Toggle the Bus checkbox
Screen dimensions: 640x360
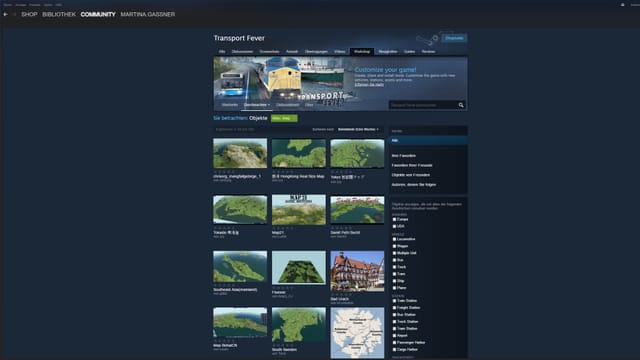coord(394,260)
